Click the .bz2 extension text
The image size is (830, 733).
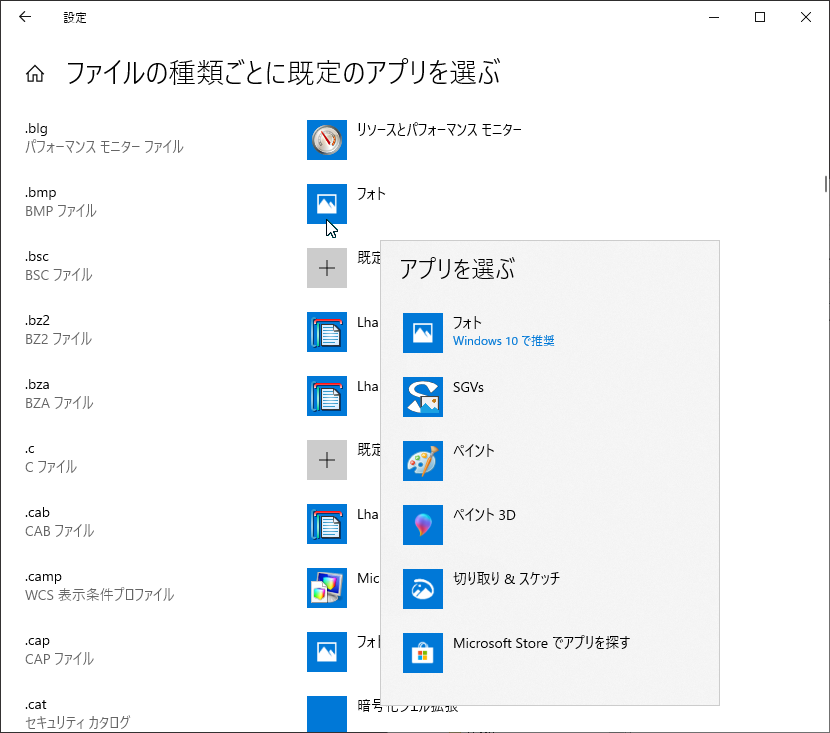[x=37, y=321]
